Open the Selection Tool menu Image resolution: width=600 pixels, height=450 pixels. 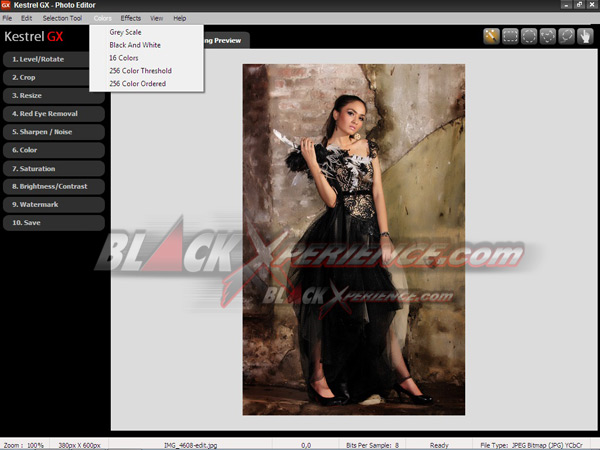pyautogui.click(x=62, y=18)
